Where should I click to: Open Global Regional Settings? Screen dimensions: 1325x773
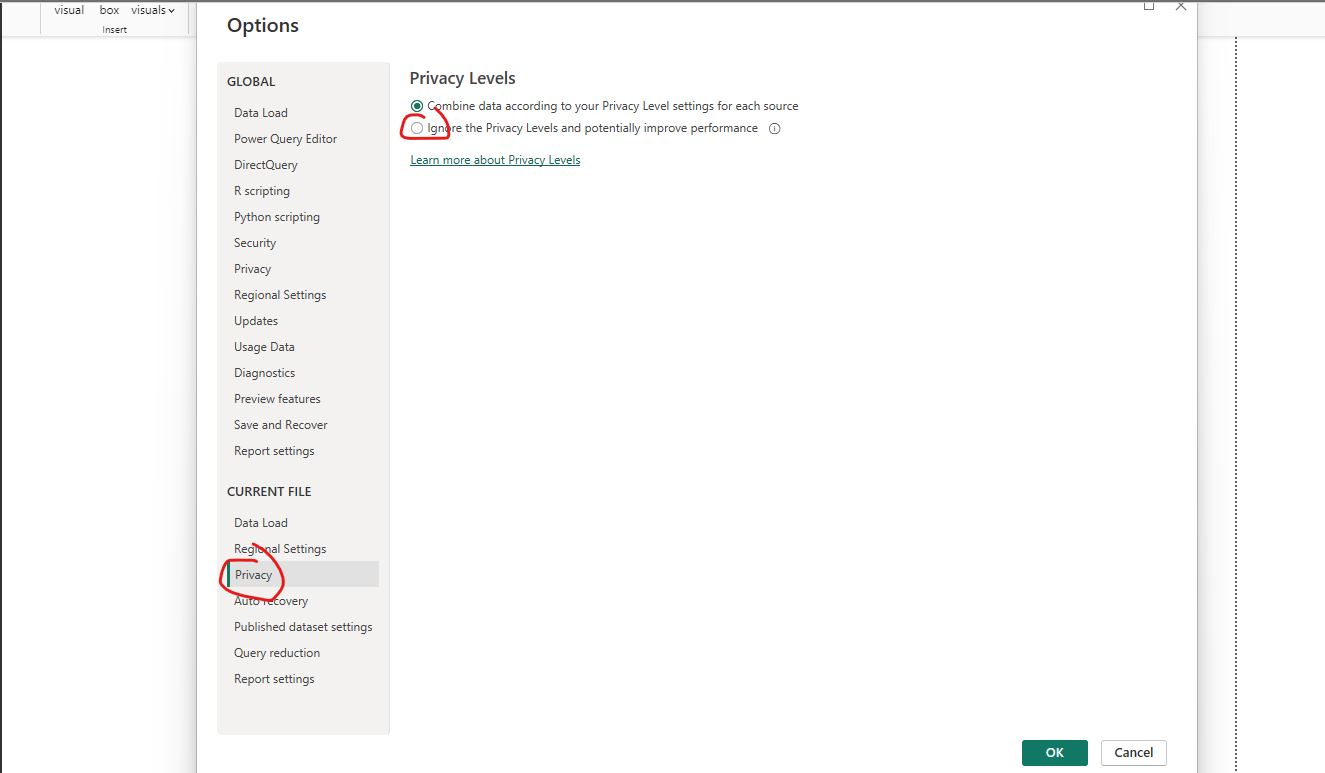280,295
